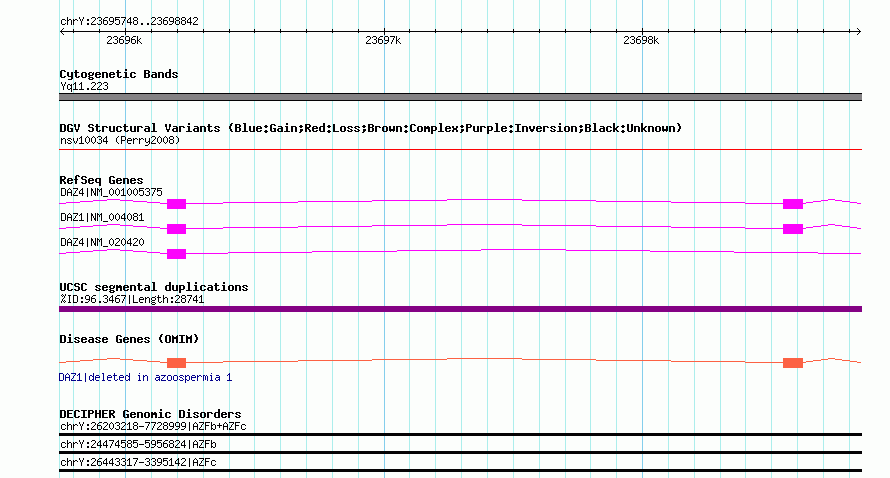The height and width of the screenshot is (478, 890).
Task: Click the chrY:26443317-3395142|AZFc label
Action: [138, 463]
